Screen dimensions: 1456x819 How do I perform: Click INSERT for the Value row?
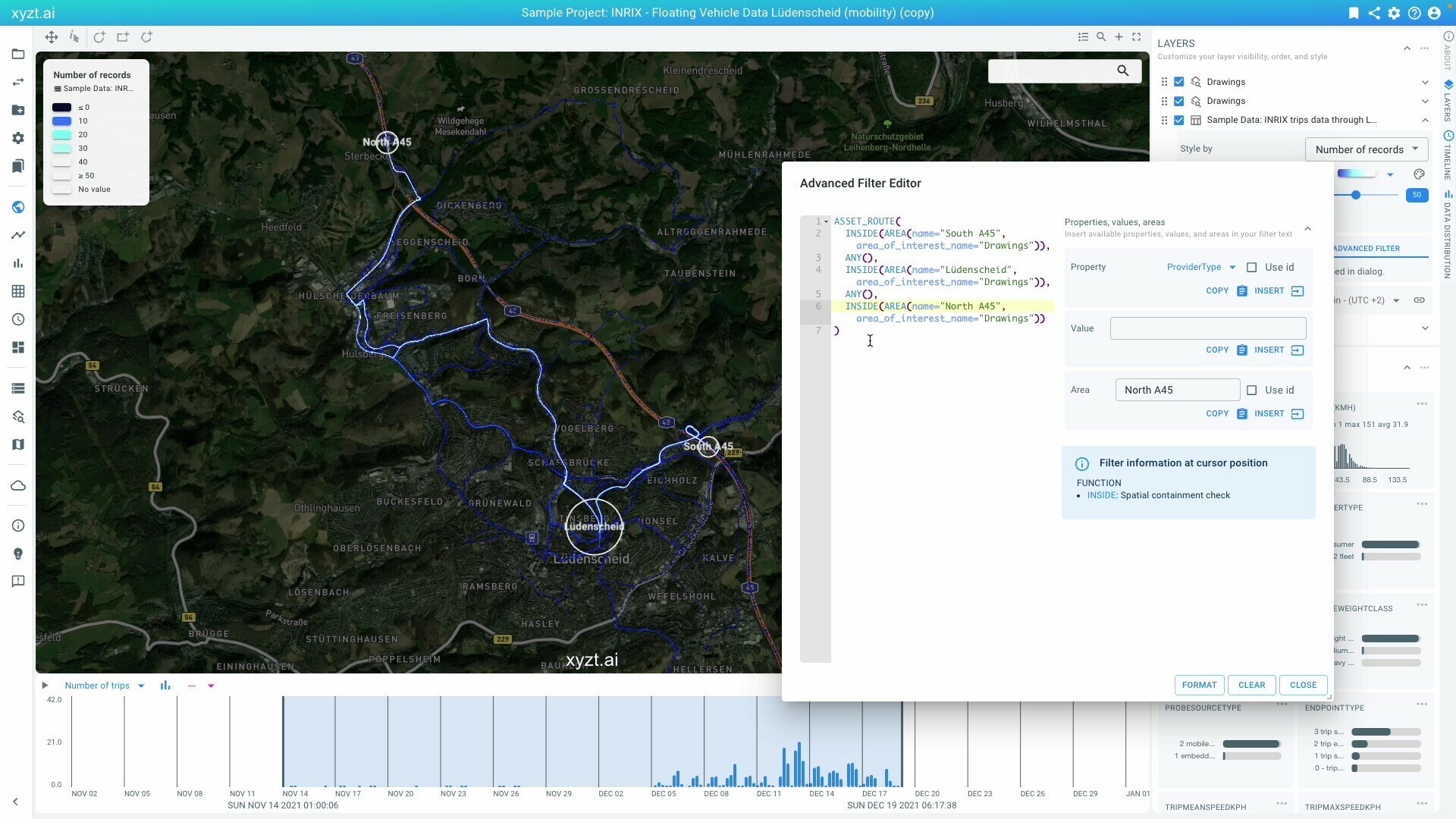click(x=1279, y=350)
